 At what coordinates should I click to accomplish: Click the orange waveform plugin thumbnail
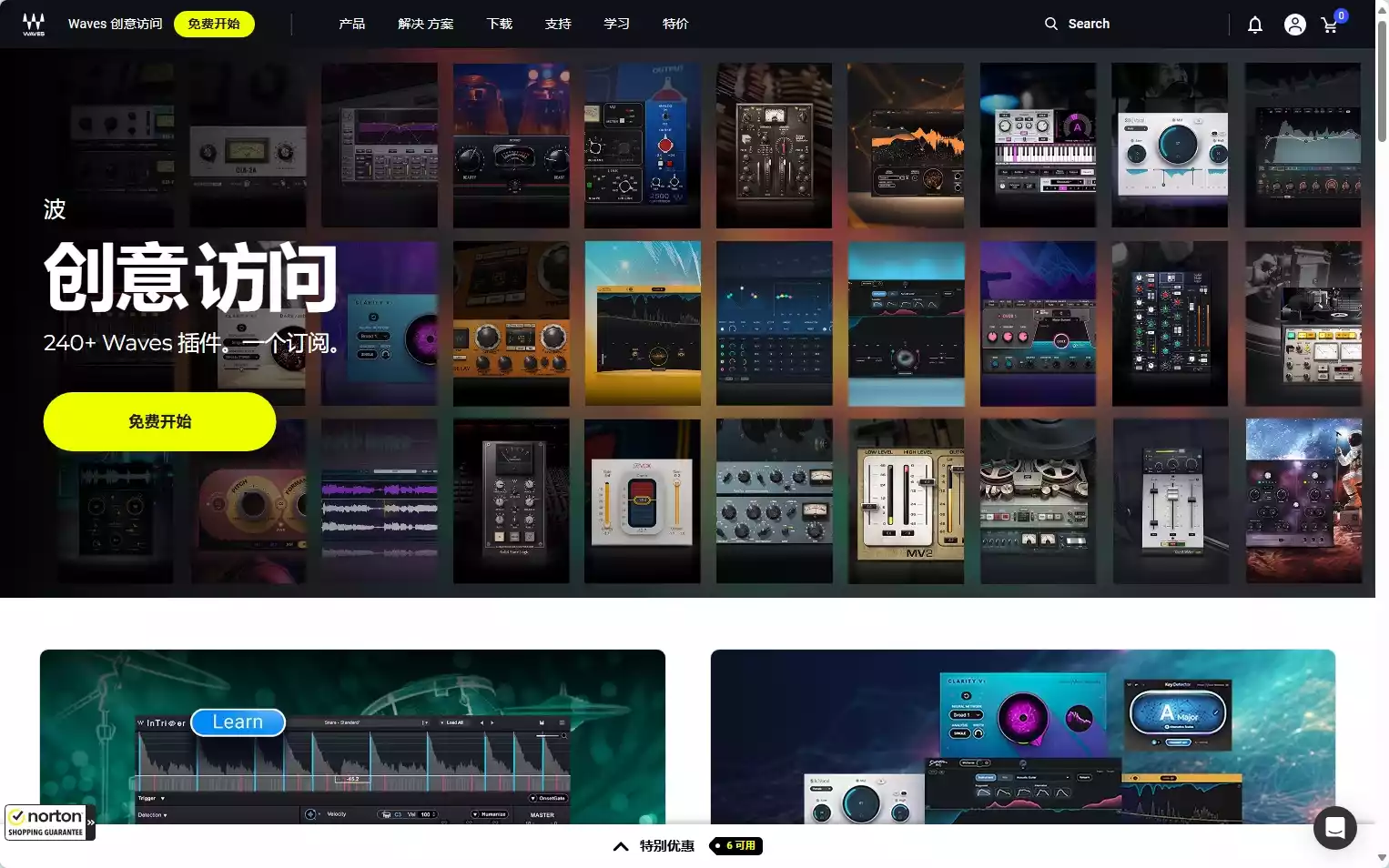click(x=907, y=146)
